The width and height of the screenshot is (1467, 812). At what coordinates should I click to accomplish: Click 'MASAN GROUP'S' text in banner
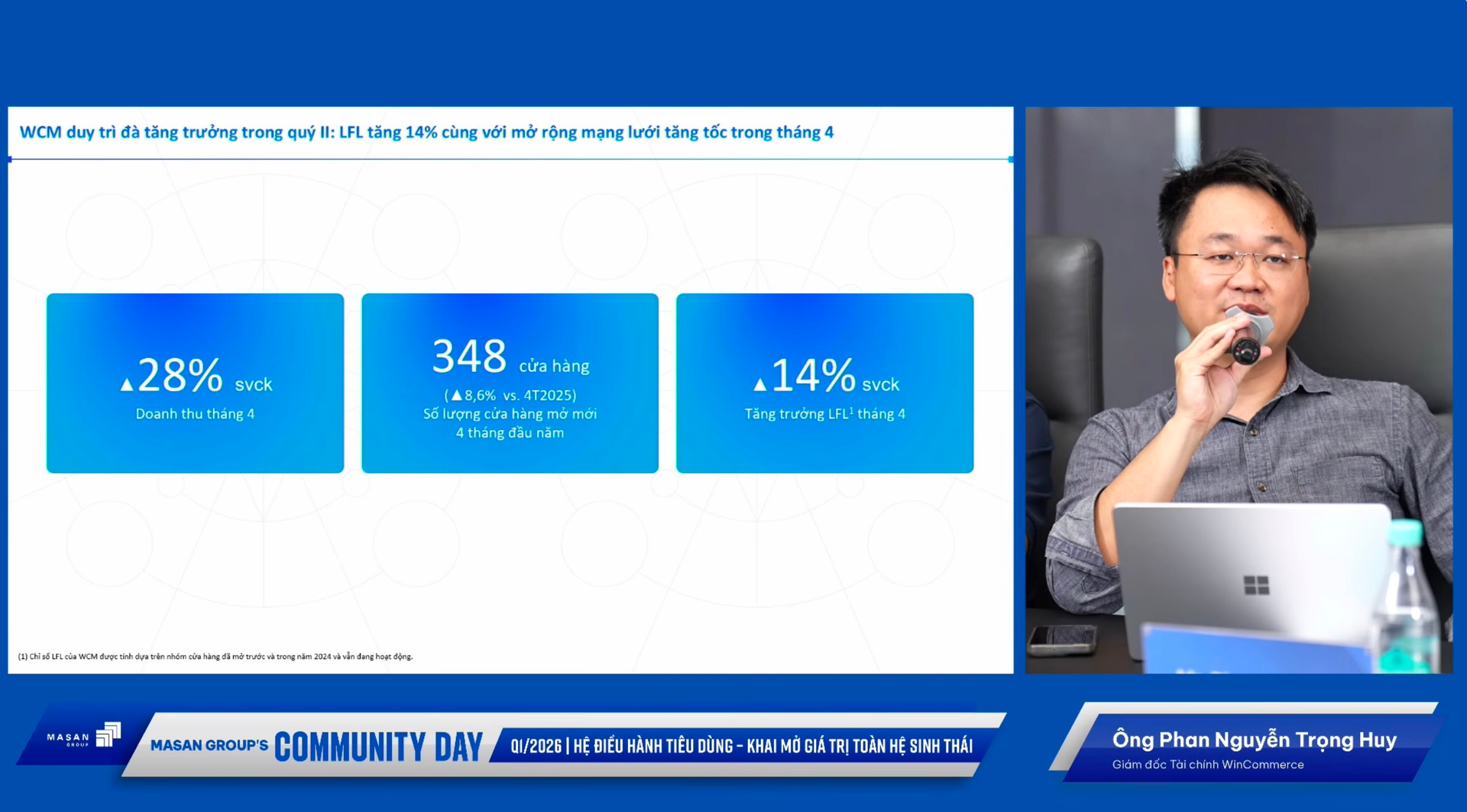209,745
